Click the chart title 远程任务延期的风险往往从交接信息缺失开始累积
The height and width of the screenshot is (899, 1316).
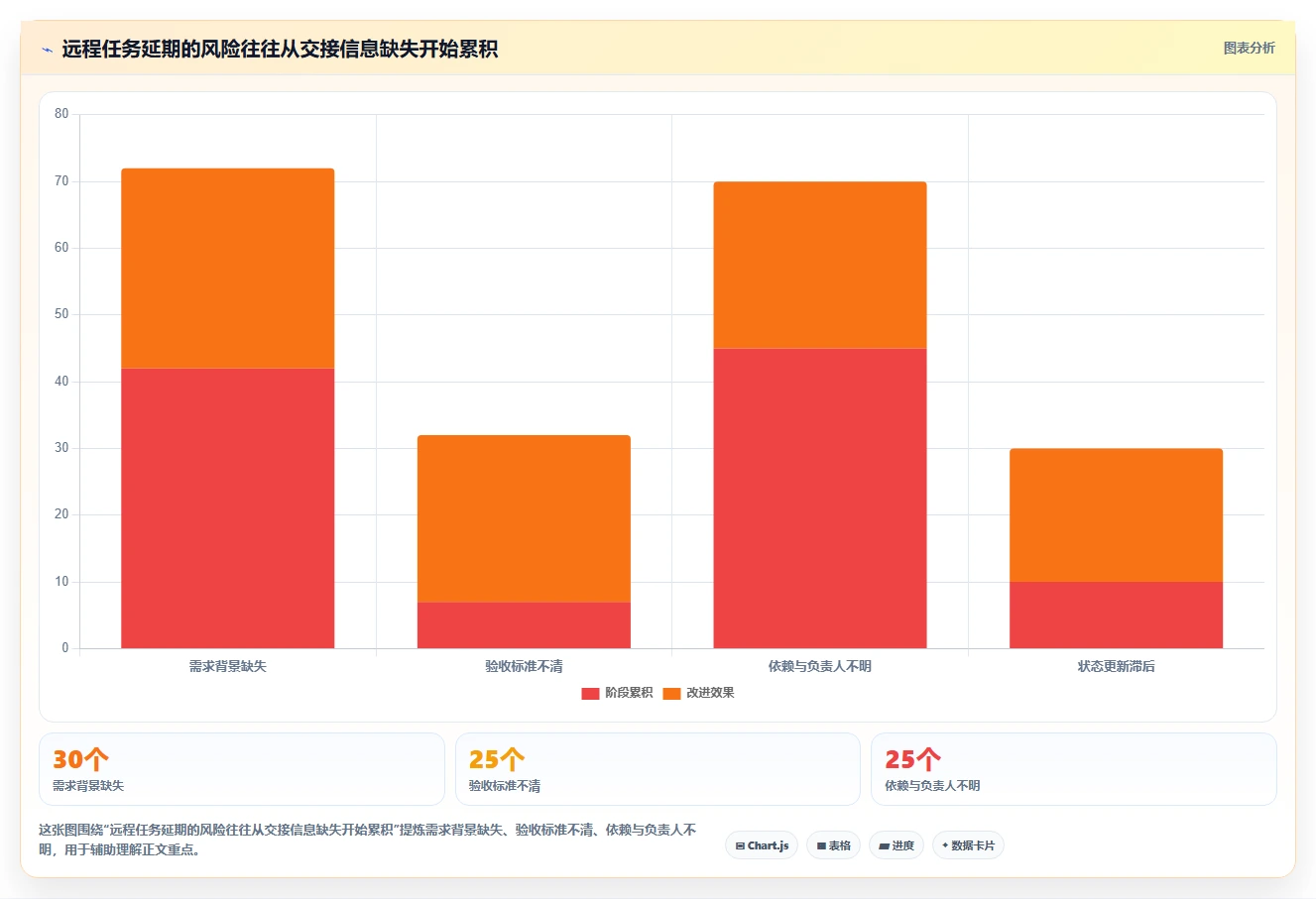280,49
